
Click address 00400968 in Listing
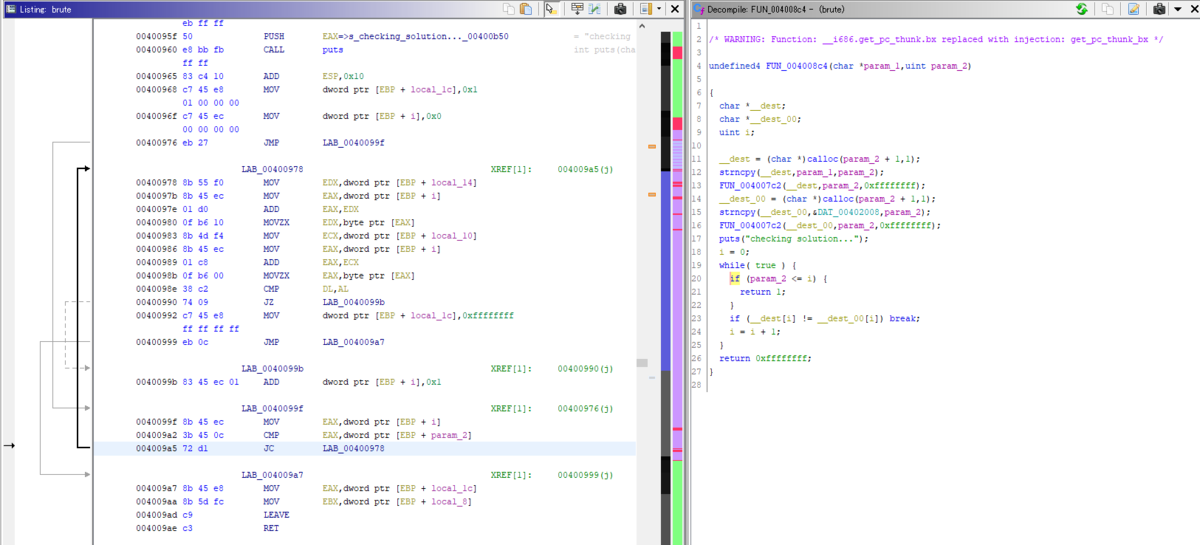[x=158, y=89]
